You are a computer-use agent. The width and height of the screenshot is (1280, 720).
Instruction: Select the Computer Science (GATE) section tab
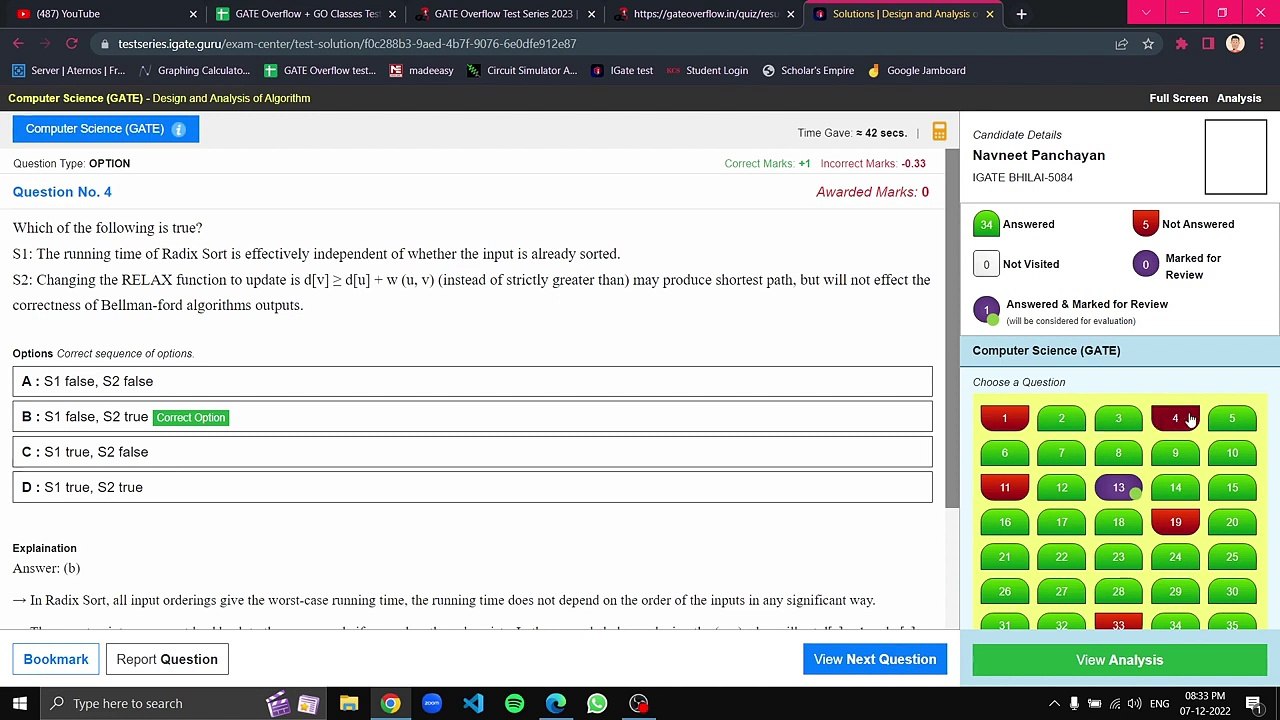(x=106, y=129)
